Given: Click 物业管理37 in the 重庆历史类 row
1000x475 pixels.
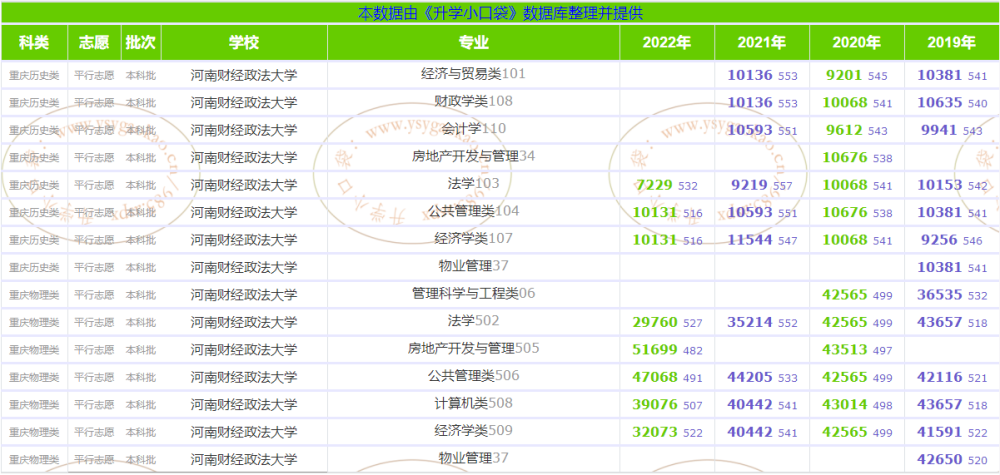Looking at the screenshot, I should tap(474, 266).
